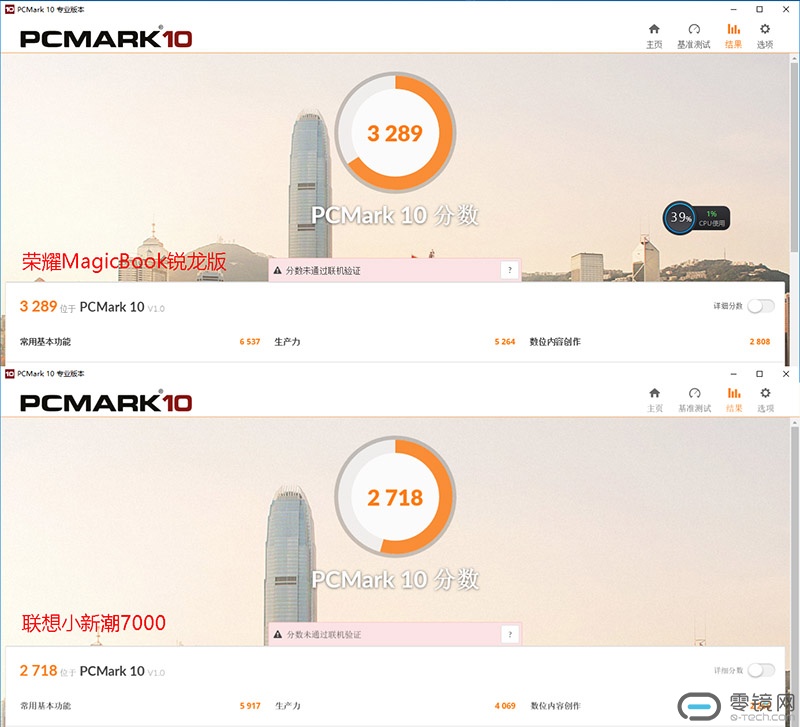Minimize the upper PCMark 10 window
The width and height of the screenshot is (800, 727).
click(x=734, y=9)
